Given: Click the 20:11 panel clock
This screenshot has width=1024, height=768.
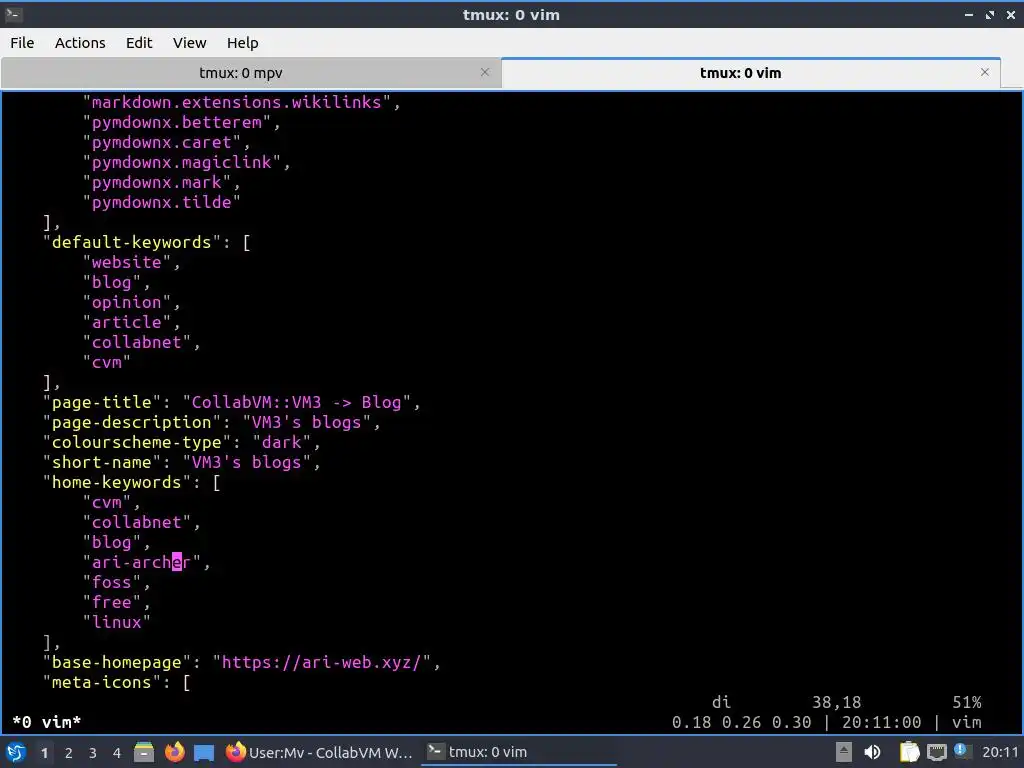Looking at the screenshot, I should [999, 753].
